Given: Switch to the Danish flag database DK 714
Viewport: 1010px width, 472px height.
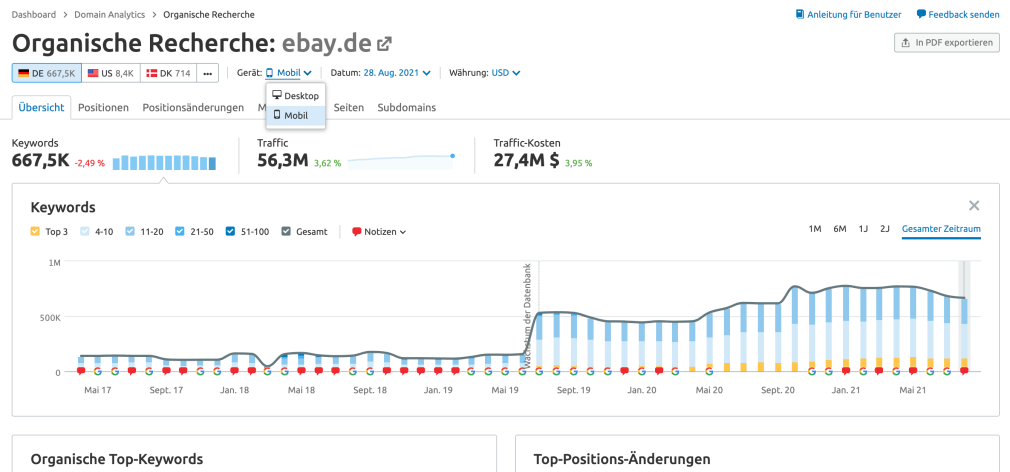Looking at the screenshot, I should pos(168,73).
